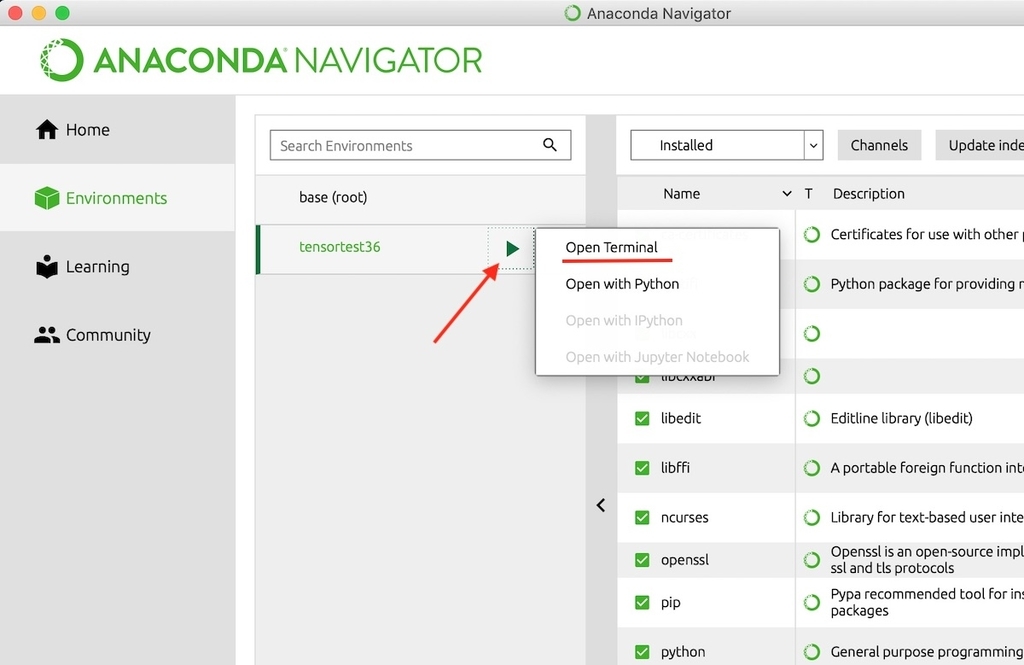This screenshot has height=665, width=1024.
Task: Click the search magnifier in Search Environments
Action: [550, 145]
